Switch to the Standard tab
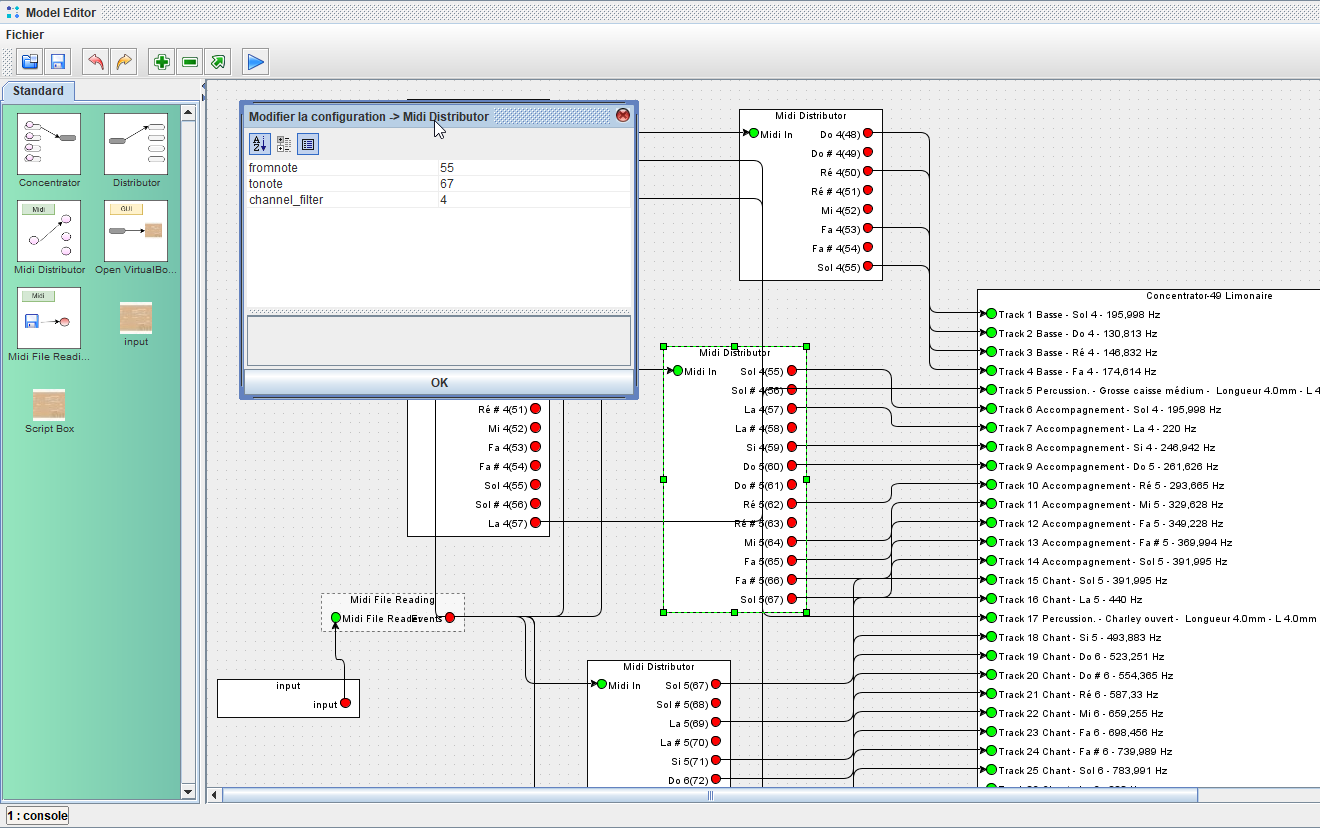This screenshot has height=828, width=1320. (38, 91)
